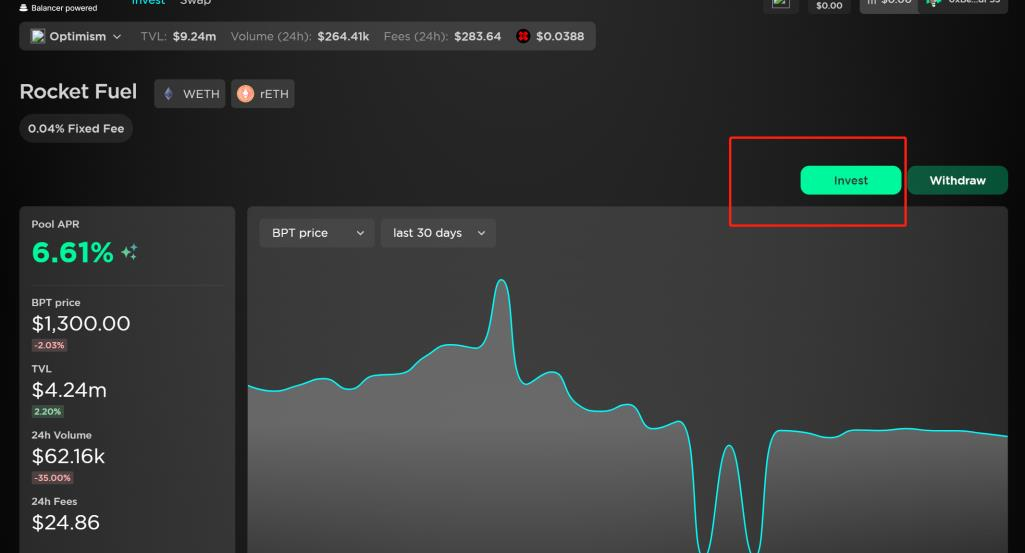Click the WETH token icon
Viewport: 1025px width, 553px height.
[168, 94]
